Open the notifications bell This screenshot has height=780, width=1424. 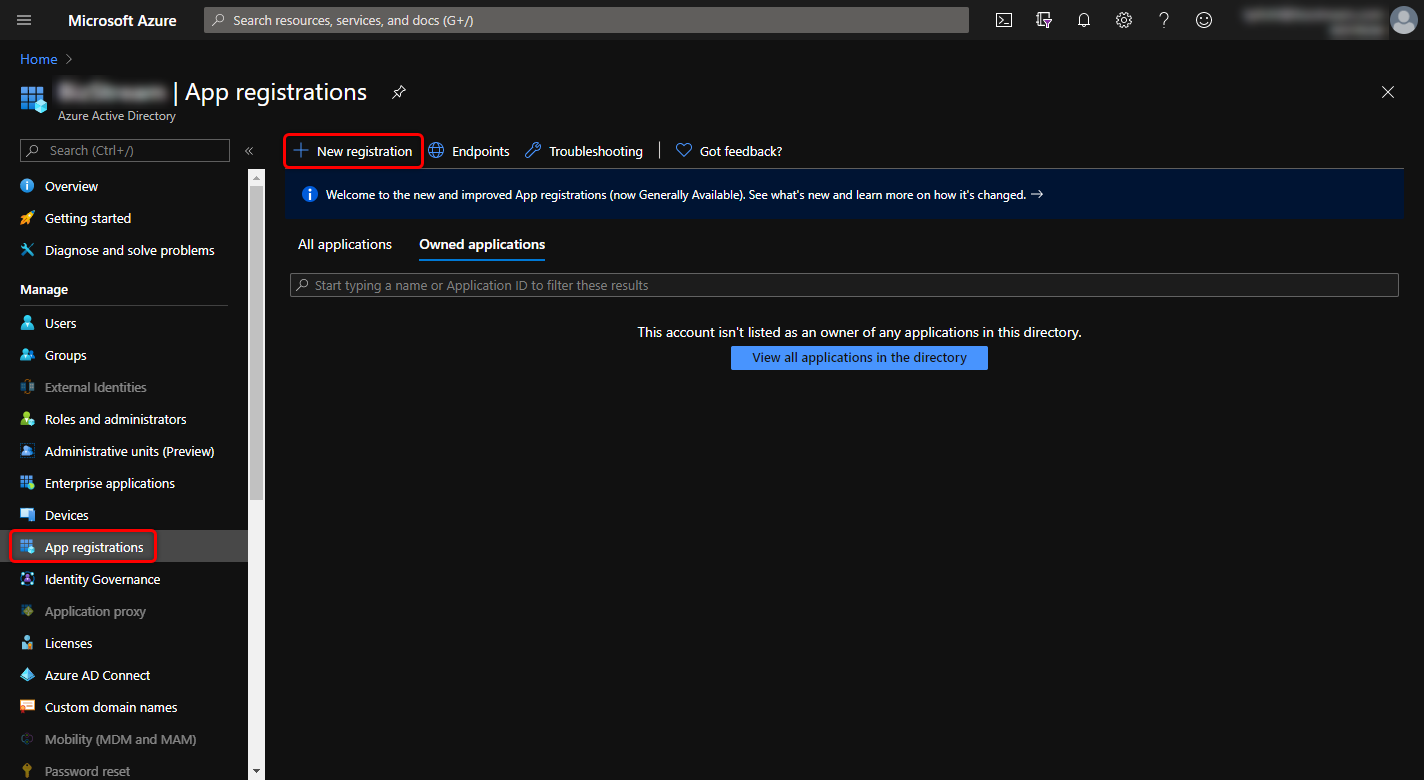pyautogui.click(x=1084, y=20)
